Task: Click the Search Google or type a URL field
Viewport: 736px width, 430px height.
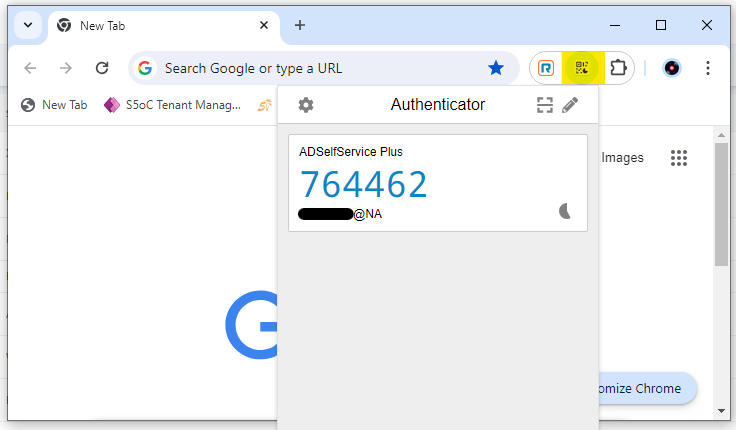Action: pyautogui.click(x=324, y=68)
